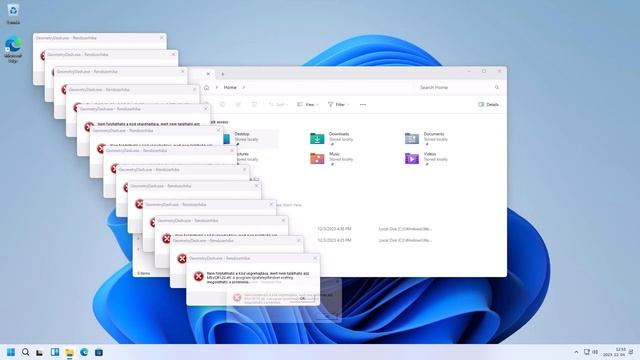Screen dimensions: 640x360
Task: Toggle the Details pane button
Action: [x=488, y=104]
